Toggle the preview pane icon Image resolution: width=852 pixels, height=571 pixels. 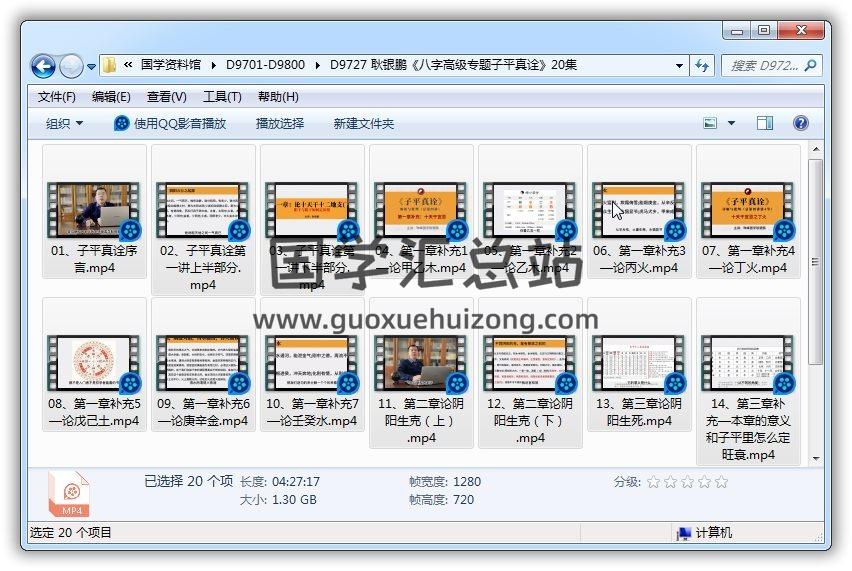[765, 123]
